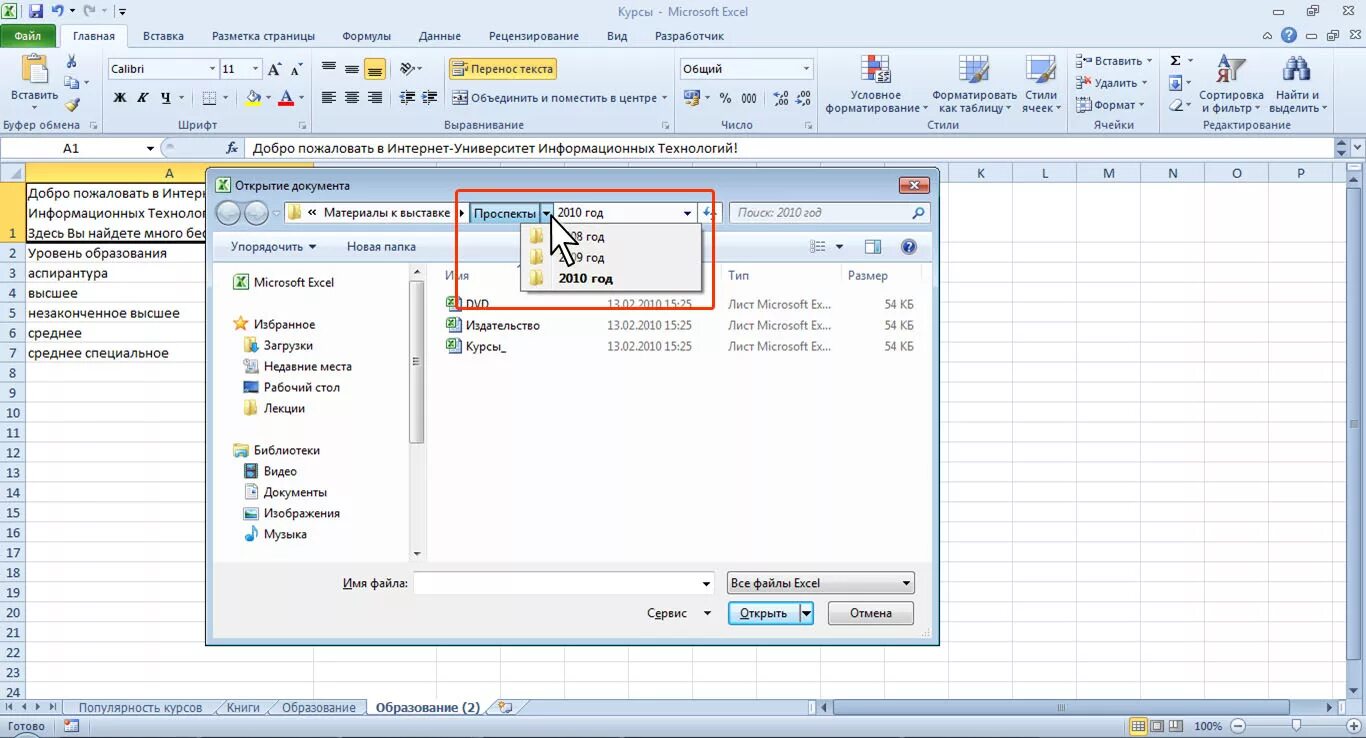This screenshot has height=738, width=1366.
Task: Toggle Перенос текста (wrap text)
Action: point(502,69)
